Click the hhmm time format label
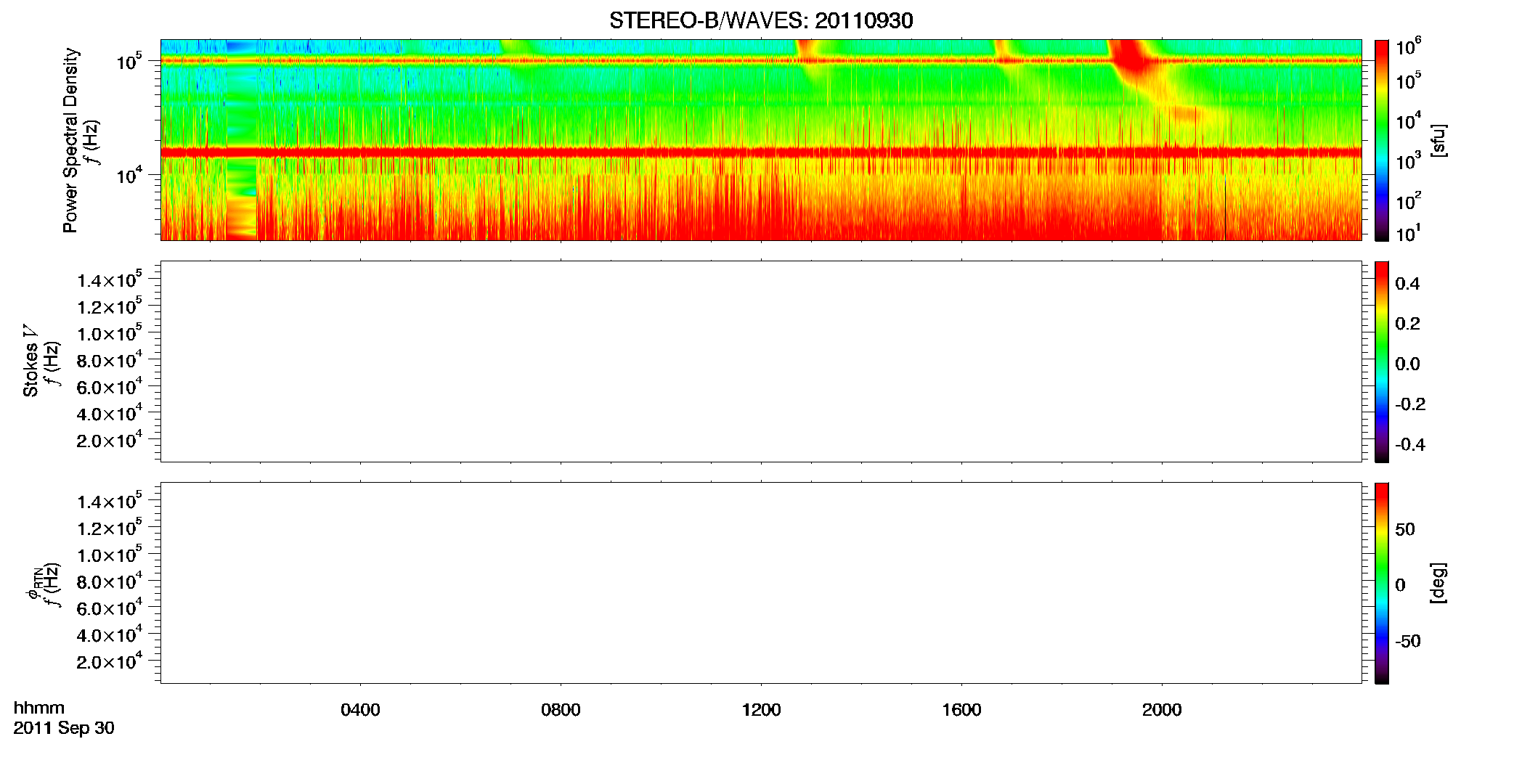This screenshot has height=784, width=1522. click(x=39, y=708)
